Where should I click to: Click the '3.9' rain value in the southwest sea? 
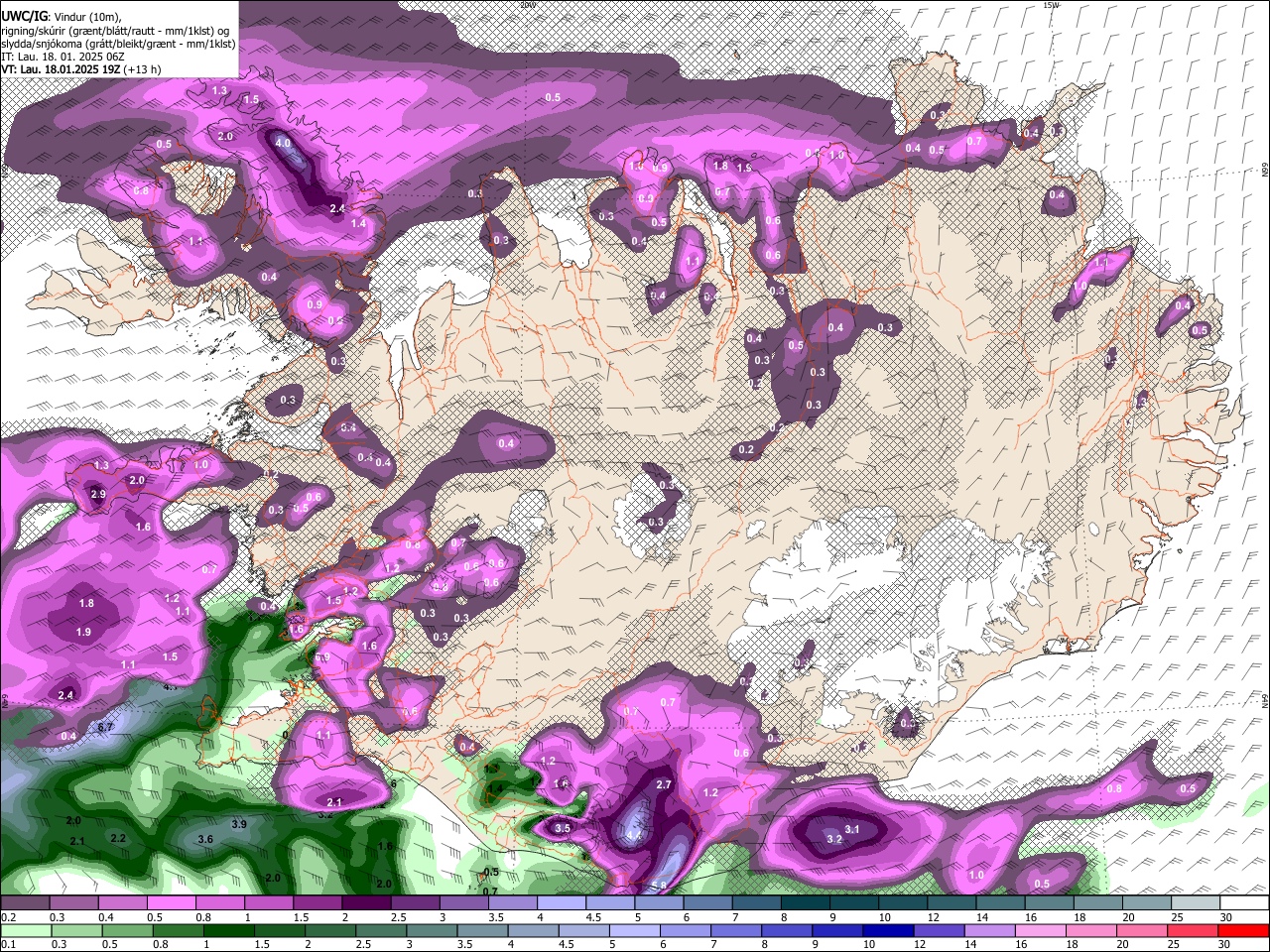pyautogui.click(x=239, y=824)
